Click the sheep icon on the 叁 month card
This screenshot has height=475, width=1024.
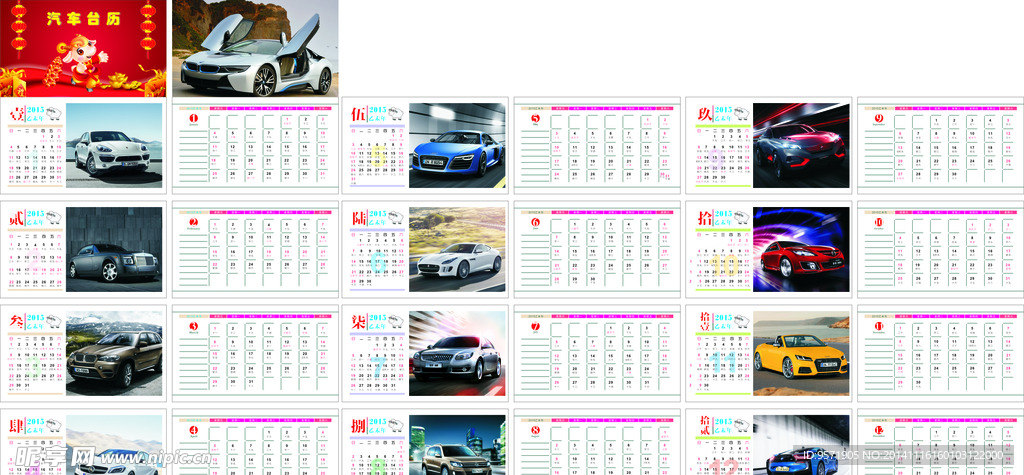point(54,321)
